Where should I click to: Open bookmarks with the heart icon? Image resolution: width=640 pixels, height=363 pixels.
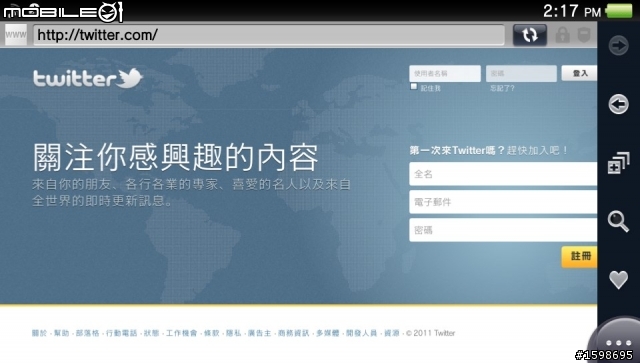[x=619, y=280]
